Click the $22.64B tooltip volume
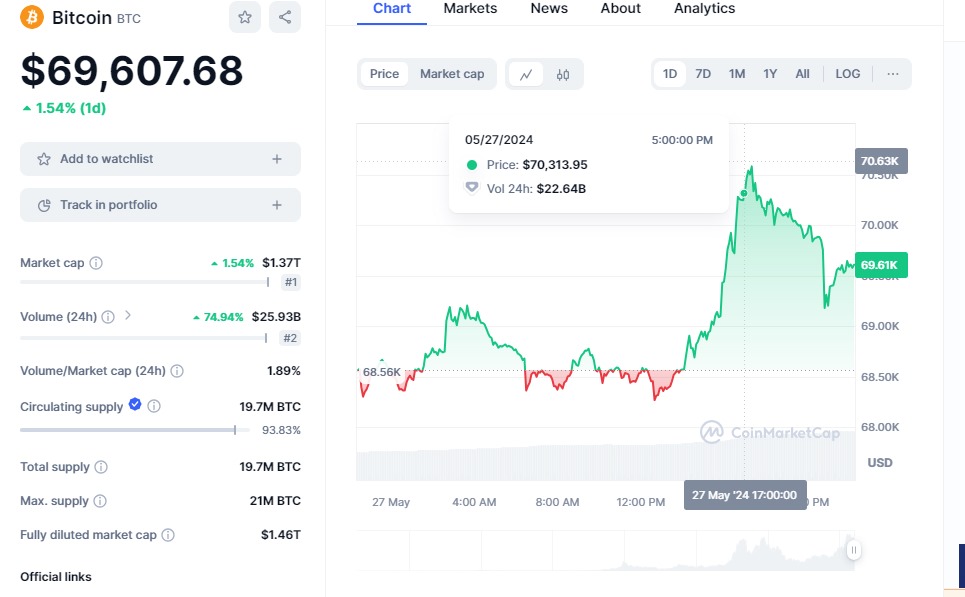 [561, 189]
